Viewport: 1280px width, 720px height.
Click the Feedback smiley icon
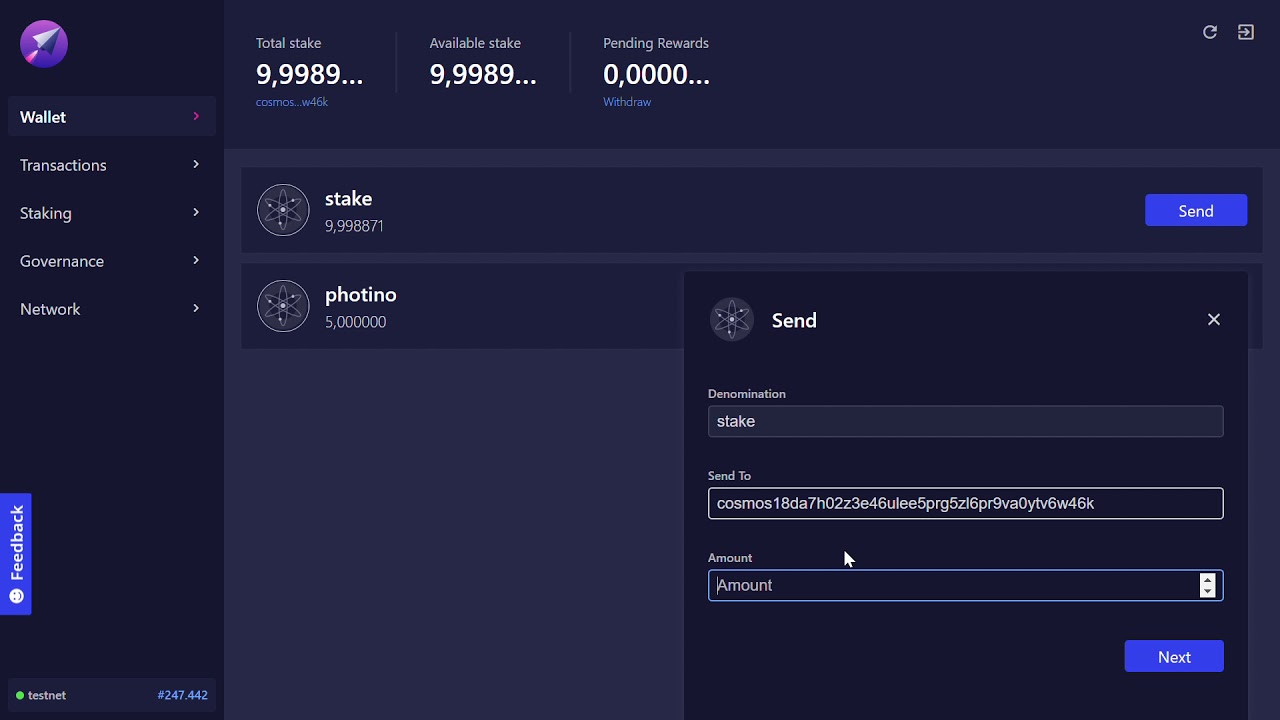pos(16,596)
